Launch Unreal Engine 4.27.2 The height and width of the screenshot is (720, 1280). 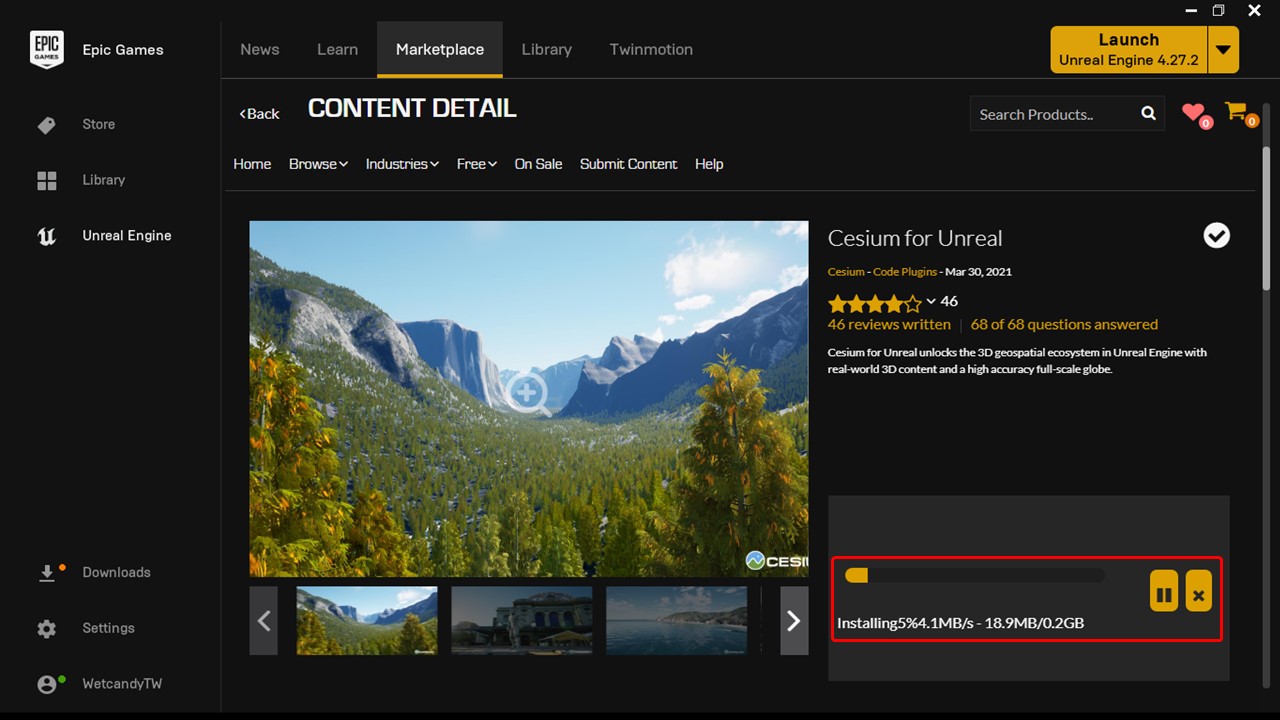1129,50
